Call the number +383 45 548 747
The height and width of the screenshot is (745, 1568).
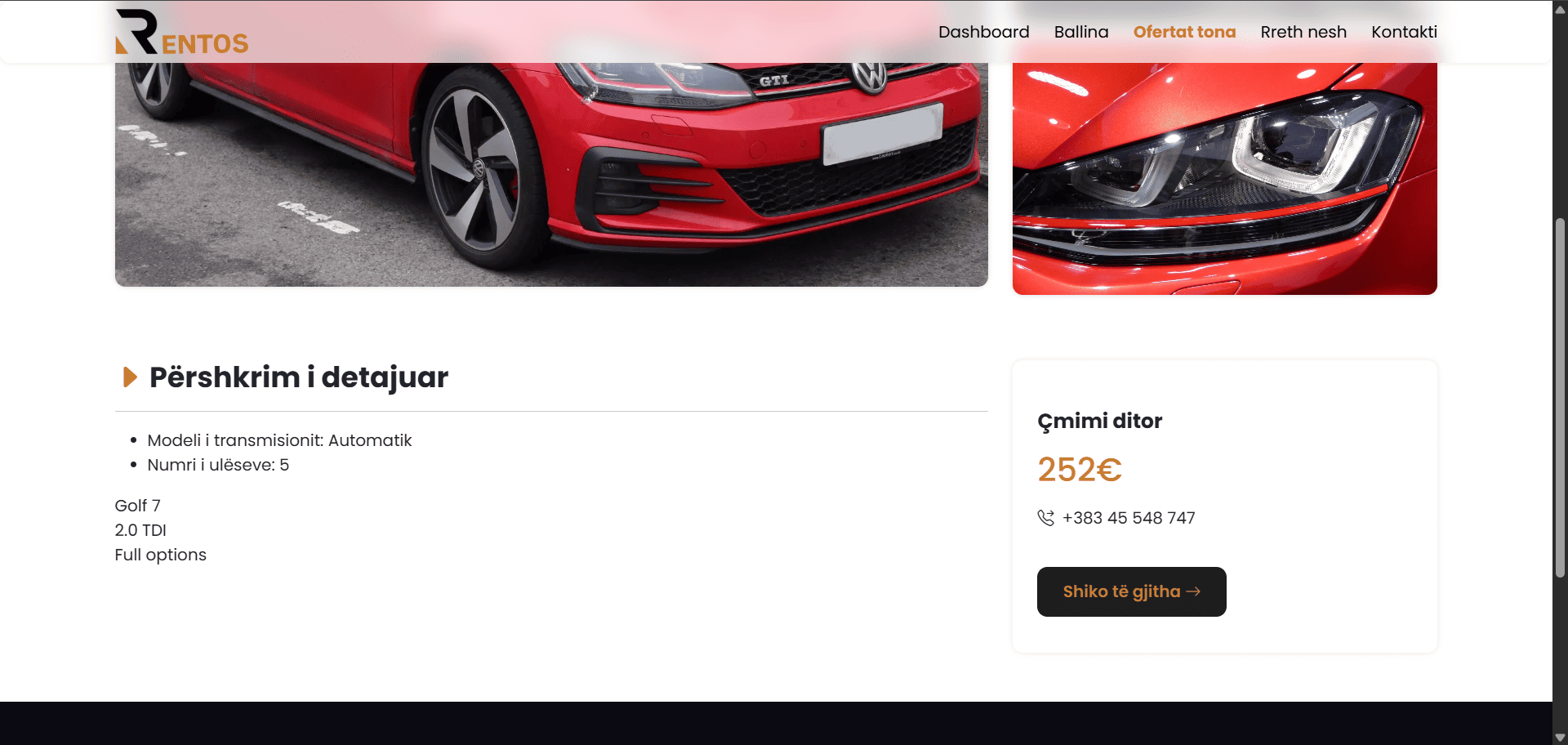[x=1129, y=518]
